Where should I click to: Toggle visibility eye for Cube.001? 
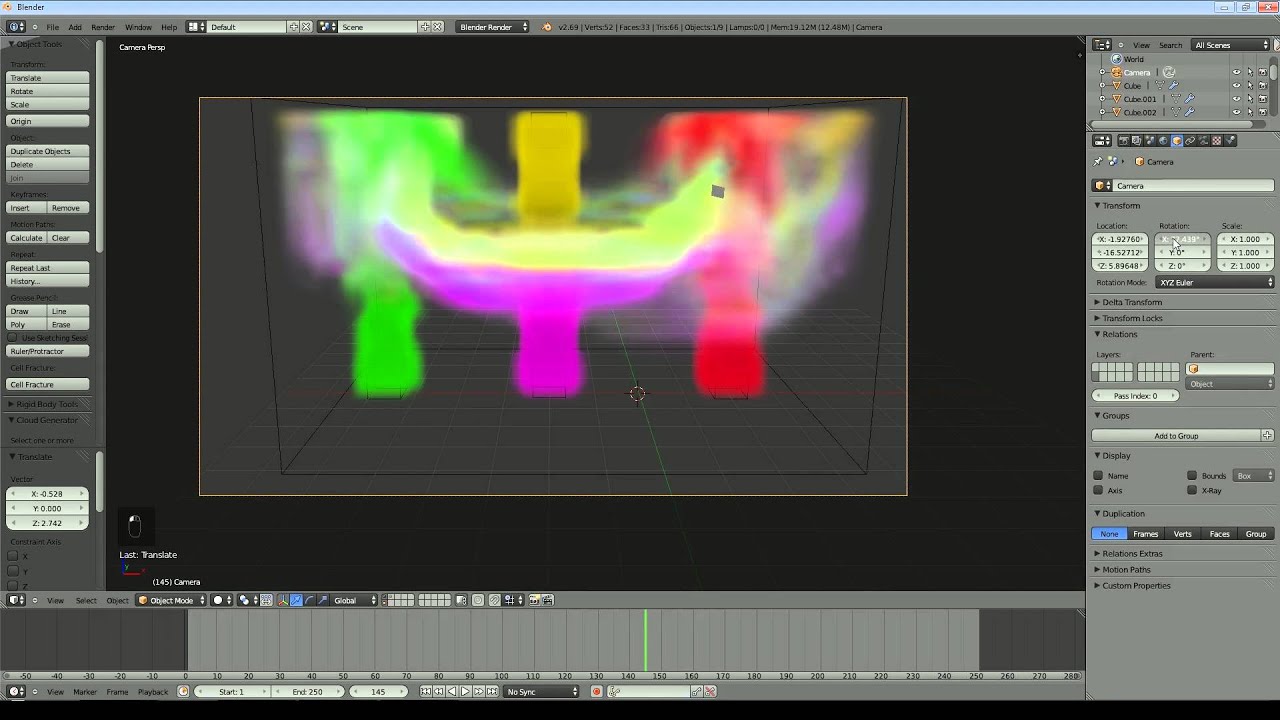point(1236,99)
